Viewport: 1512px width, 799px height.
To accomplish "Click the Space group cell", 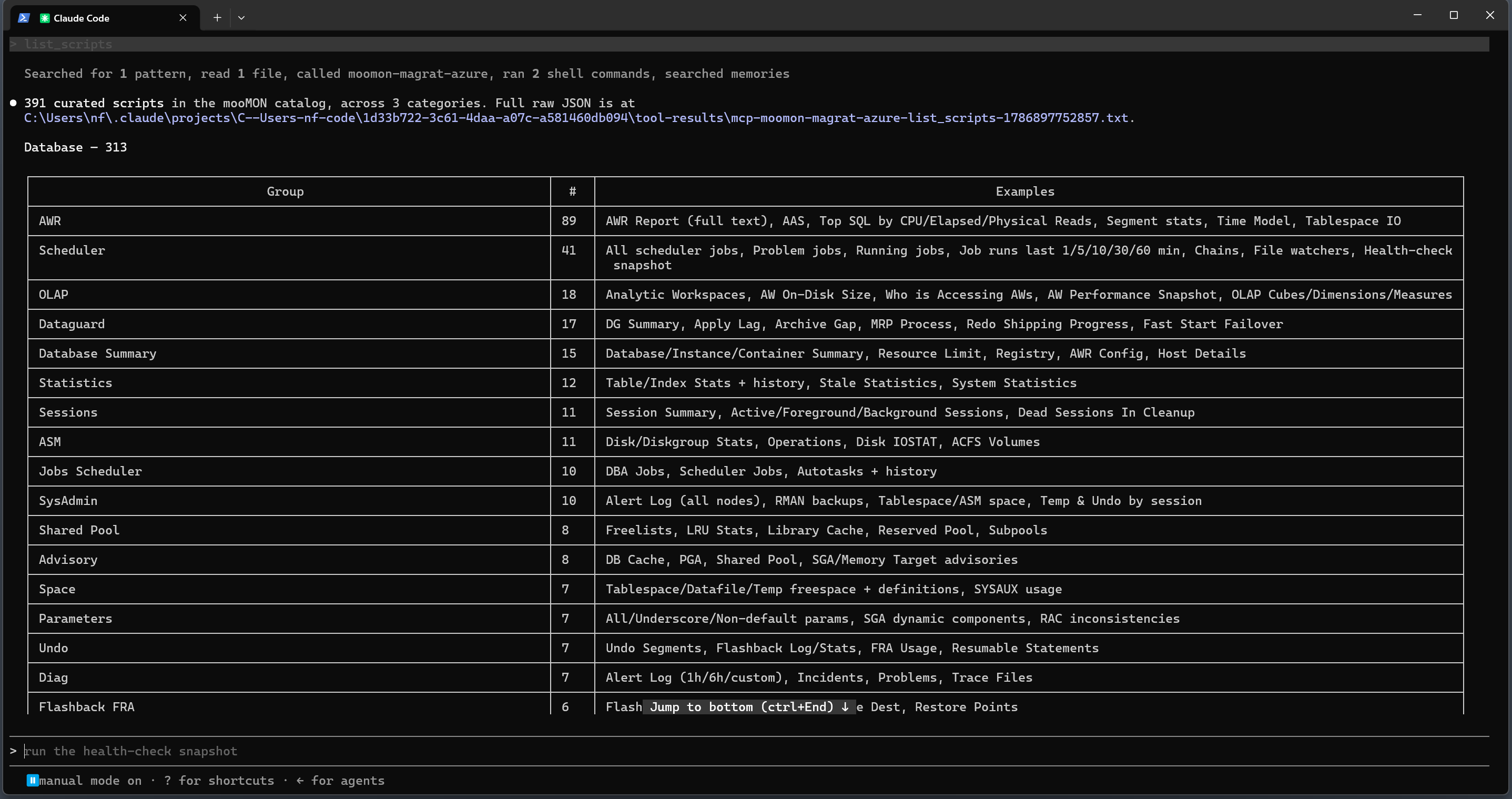I will pyautogui.click(x=289, y=589).
